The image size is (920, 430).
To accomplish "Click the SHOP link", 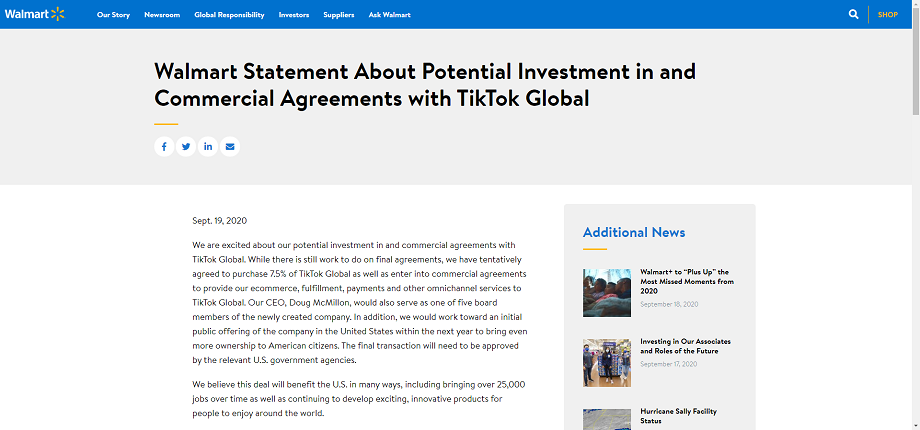I will pos(888,15).
